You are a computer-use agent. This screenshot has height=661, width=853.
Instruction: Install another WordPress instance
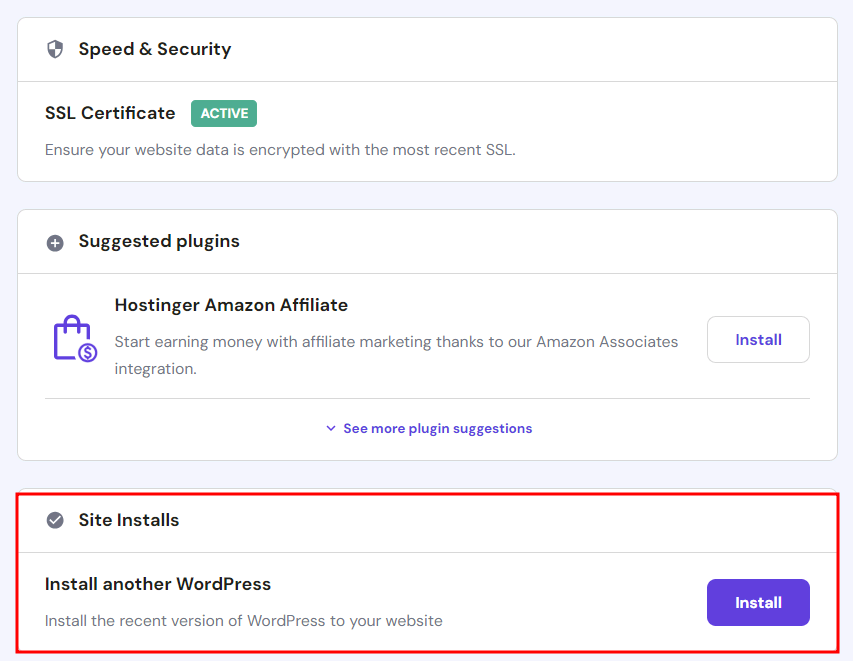[758, 602]
